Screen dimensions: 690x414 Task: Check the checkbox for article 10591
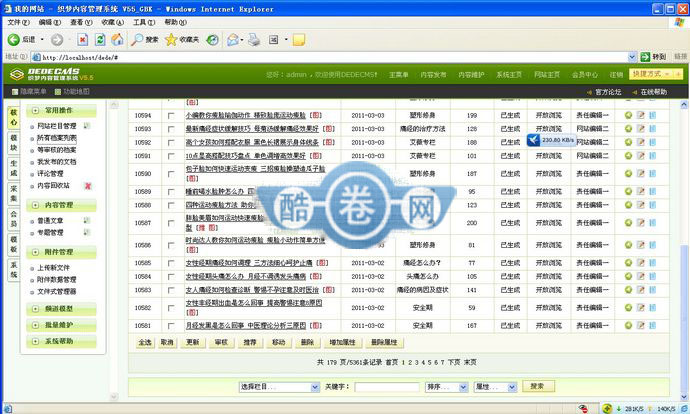[171, 156]
